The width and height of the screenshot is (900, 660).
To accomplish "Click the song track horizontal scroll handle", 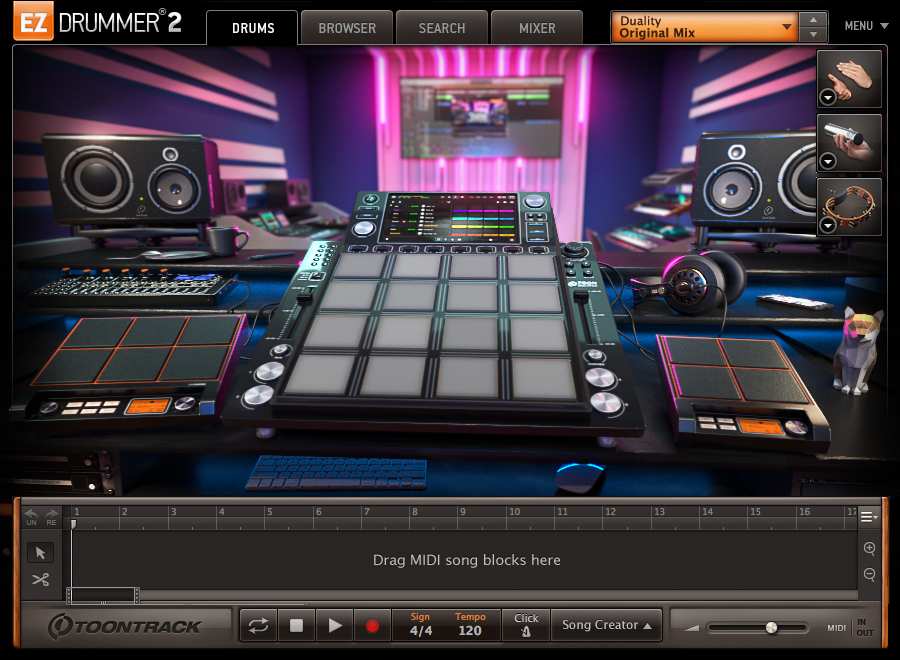I will [103, 595].
